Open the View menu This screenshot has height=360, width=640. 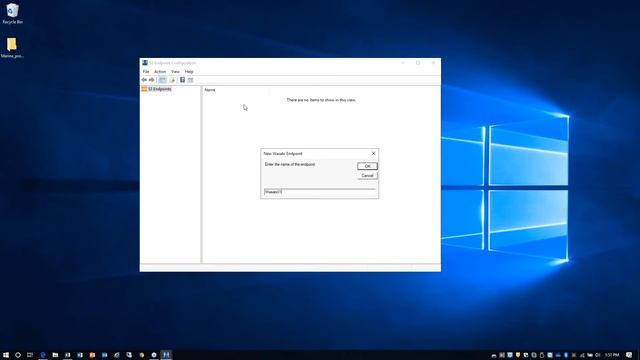[x=176, y=71]
